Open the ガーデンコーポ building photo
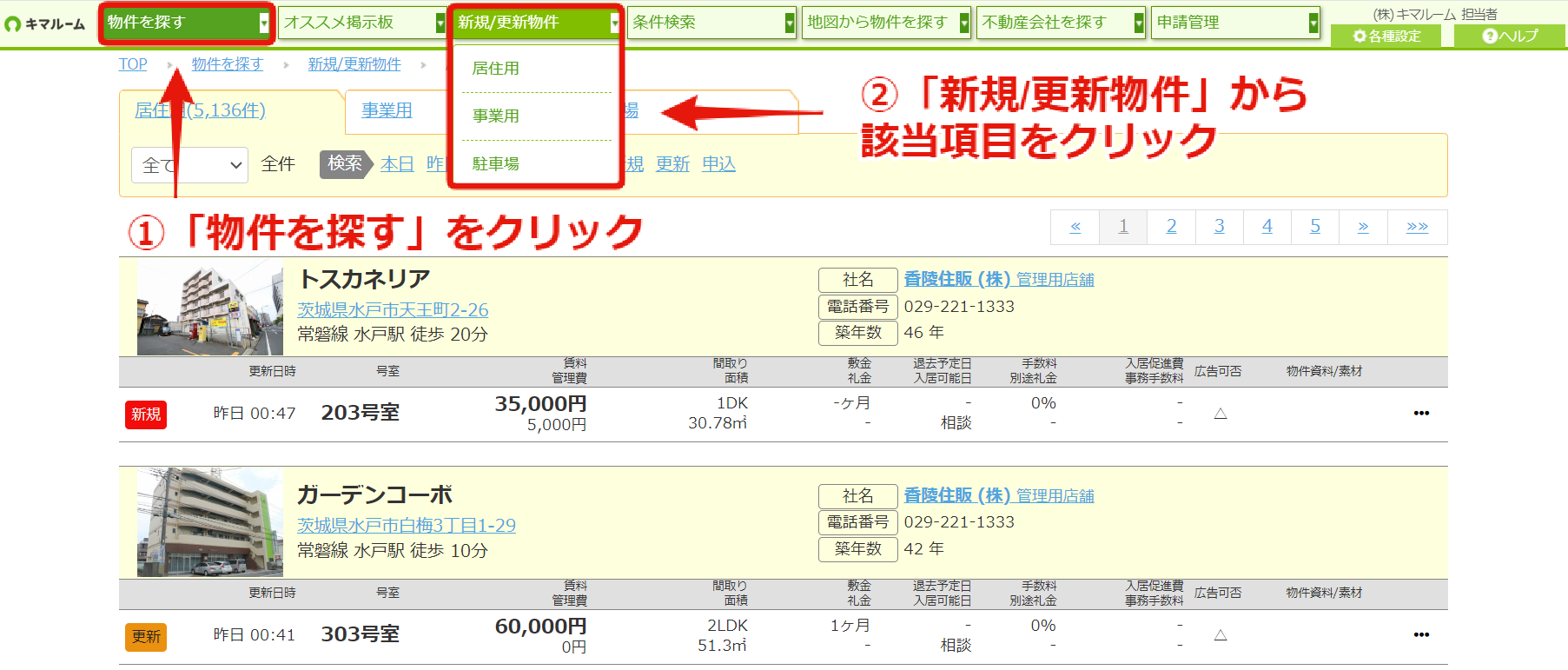The image size is (1568, 670). [x=210, y=522]
